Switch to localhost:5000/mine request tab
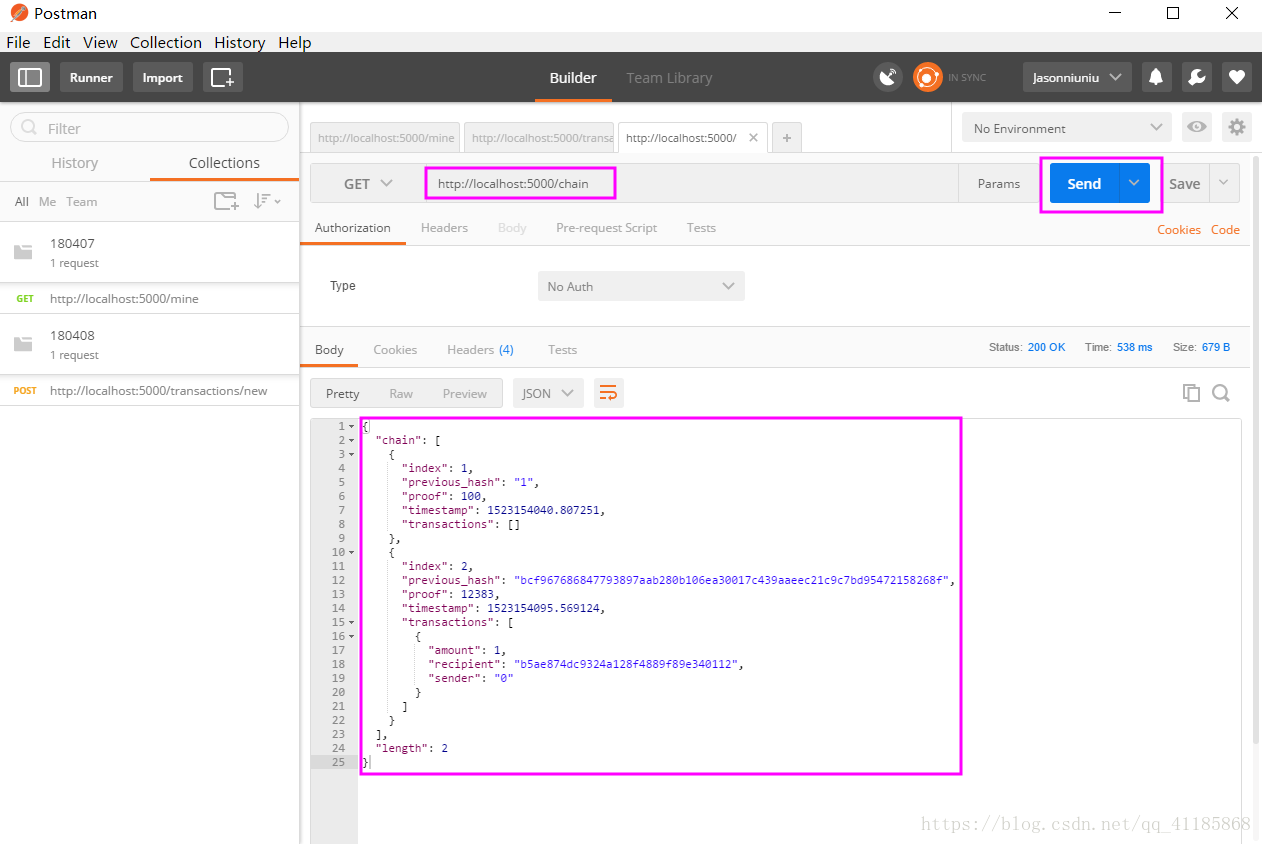The width and height of the screenshot is (1262, 844). pyautogui.click(x=386, y=138)
